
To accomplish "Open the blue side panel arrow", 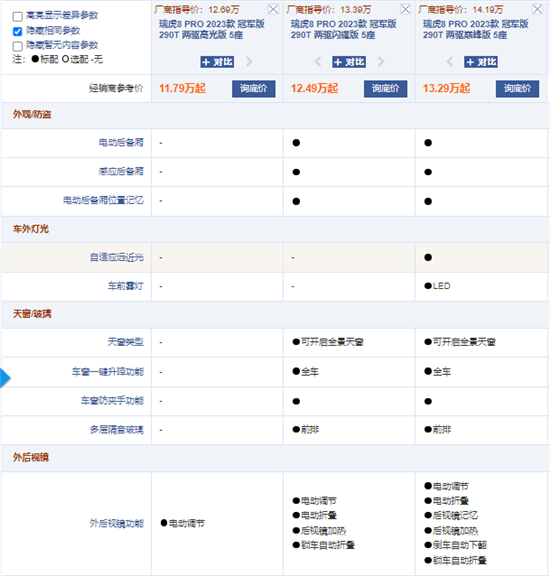I will click(x=5, y=378).
